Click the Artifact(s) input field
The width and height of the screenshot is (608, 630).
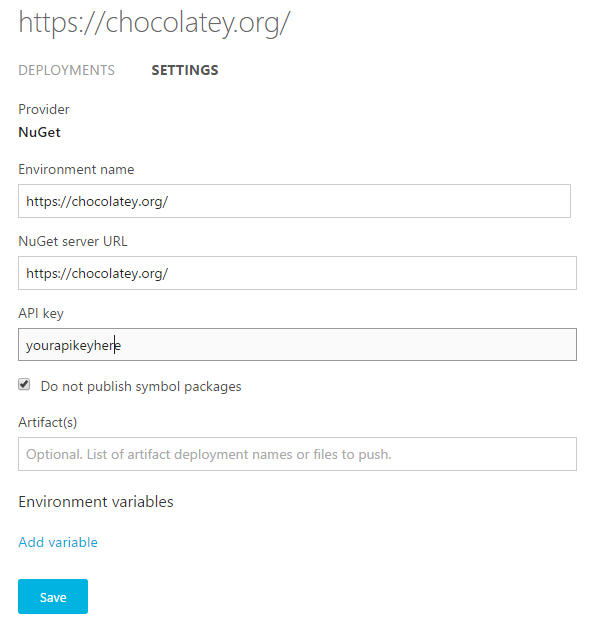coord(297,454)
